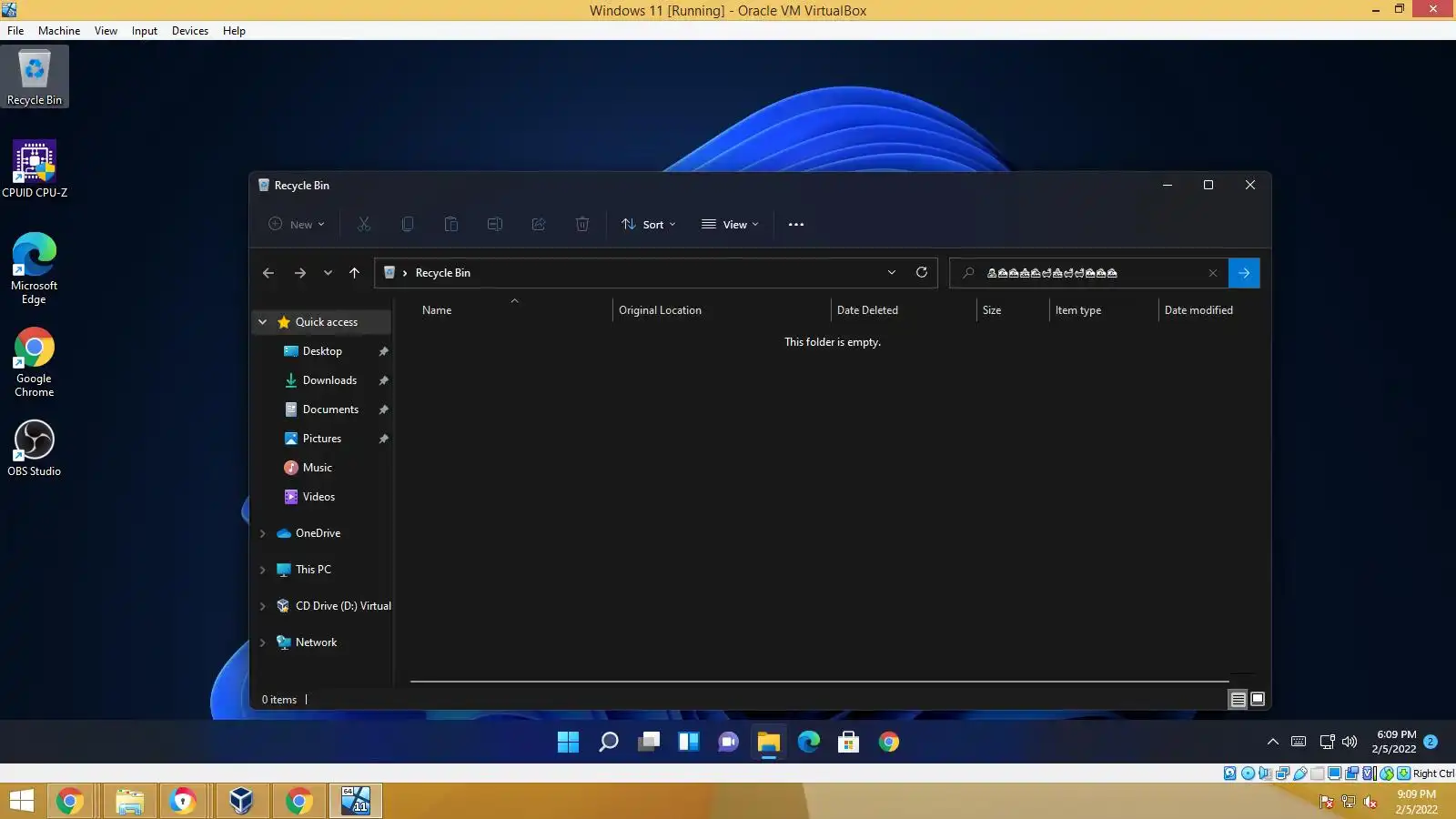Open Windows 11 taskbar Search
This screenshot has height=819, width=1456.
609,743
